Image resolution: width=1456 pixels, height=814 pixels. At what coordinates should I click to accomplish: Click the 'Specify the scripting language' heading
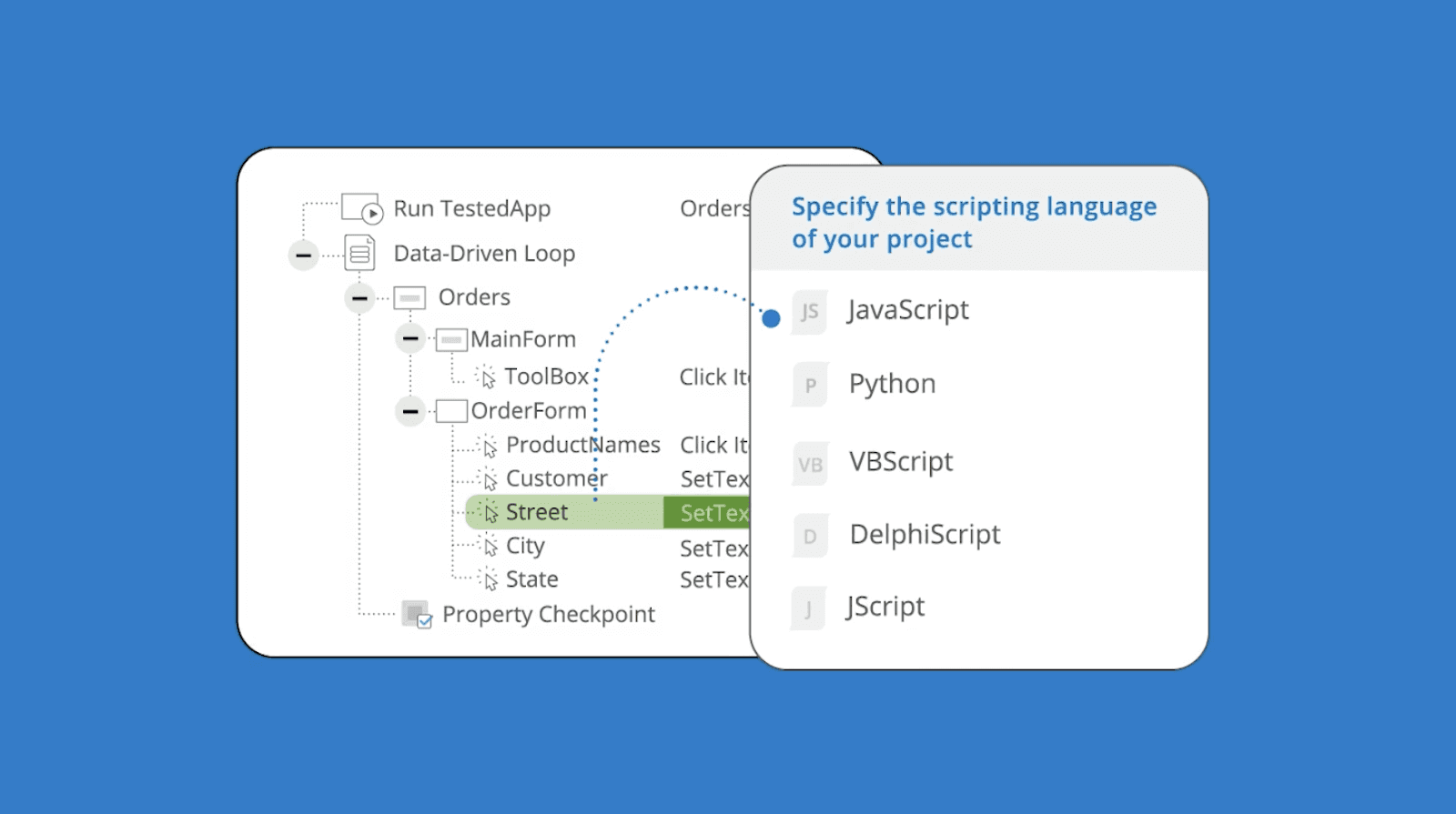pyautogui.click(x=974, y=223)
